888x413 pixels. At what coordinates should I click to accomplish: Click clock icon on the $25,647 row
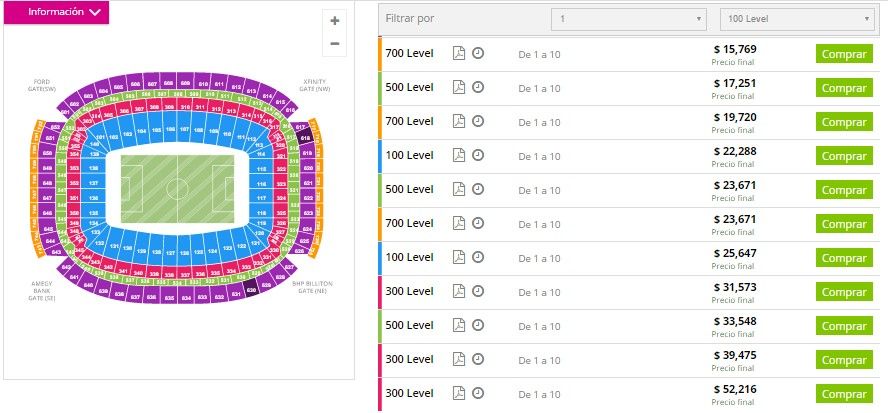pos(478,257)
